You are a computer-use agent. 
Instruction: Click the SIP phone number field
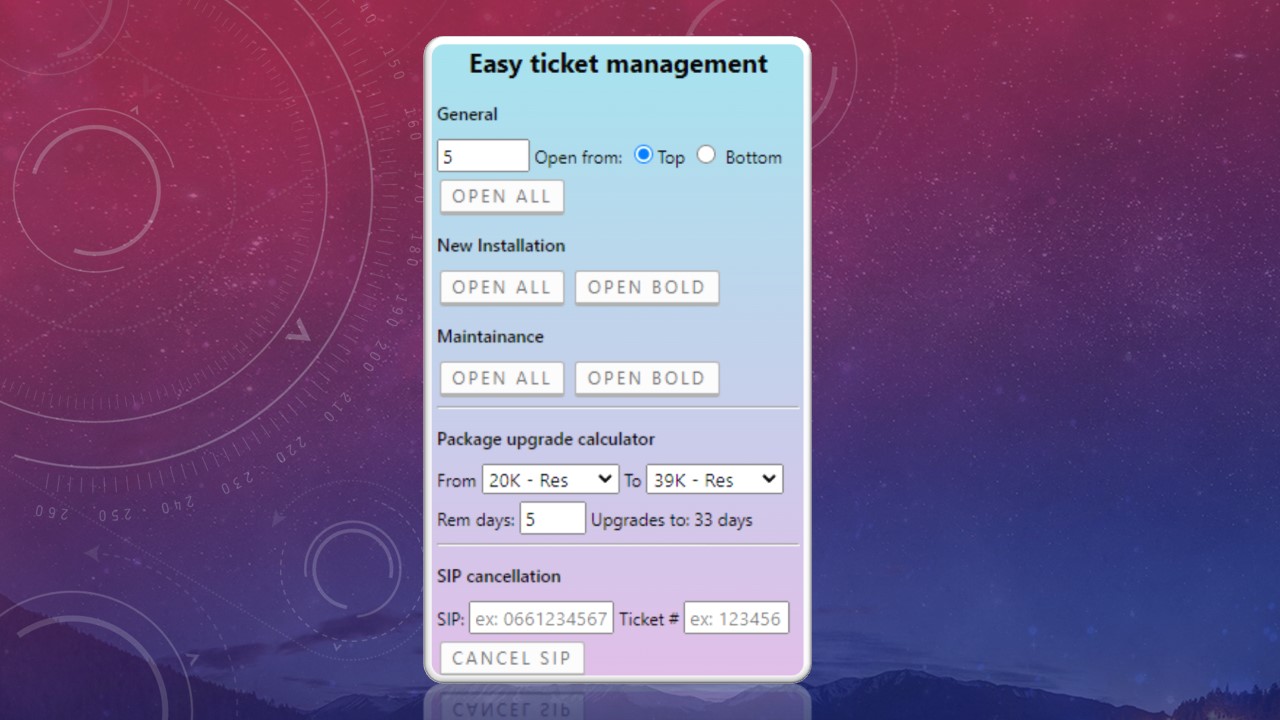(541, 618)
